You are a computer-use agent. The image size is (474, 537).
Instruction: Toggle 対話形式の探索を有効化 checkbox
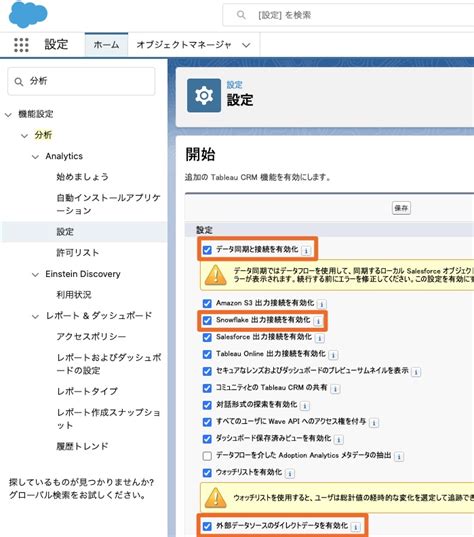tap(207, 405)
